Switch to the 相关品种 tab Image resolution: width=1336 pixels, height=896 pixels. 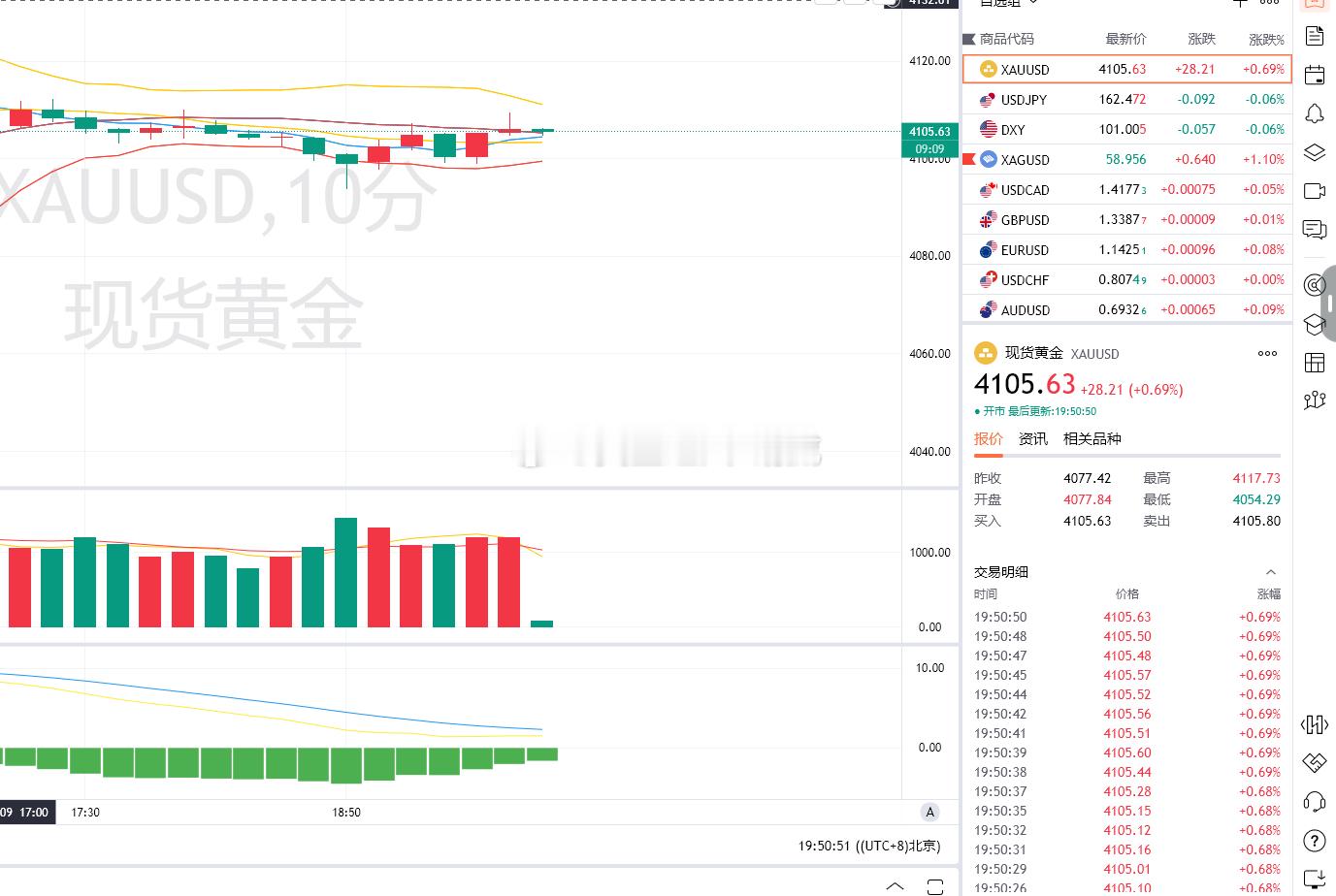pyautogui.click(x=1092, y=439)
